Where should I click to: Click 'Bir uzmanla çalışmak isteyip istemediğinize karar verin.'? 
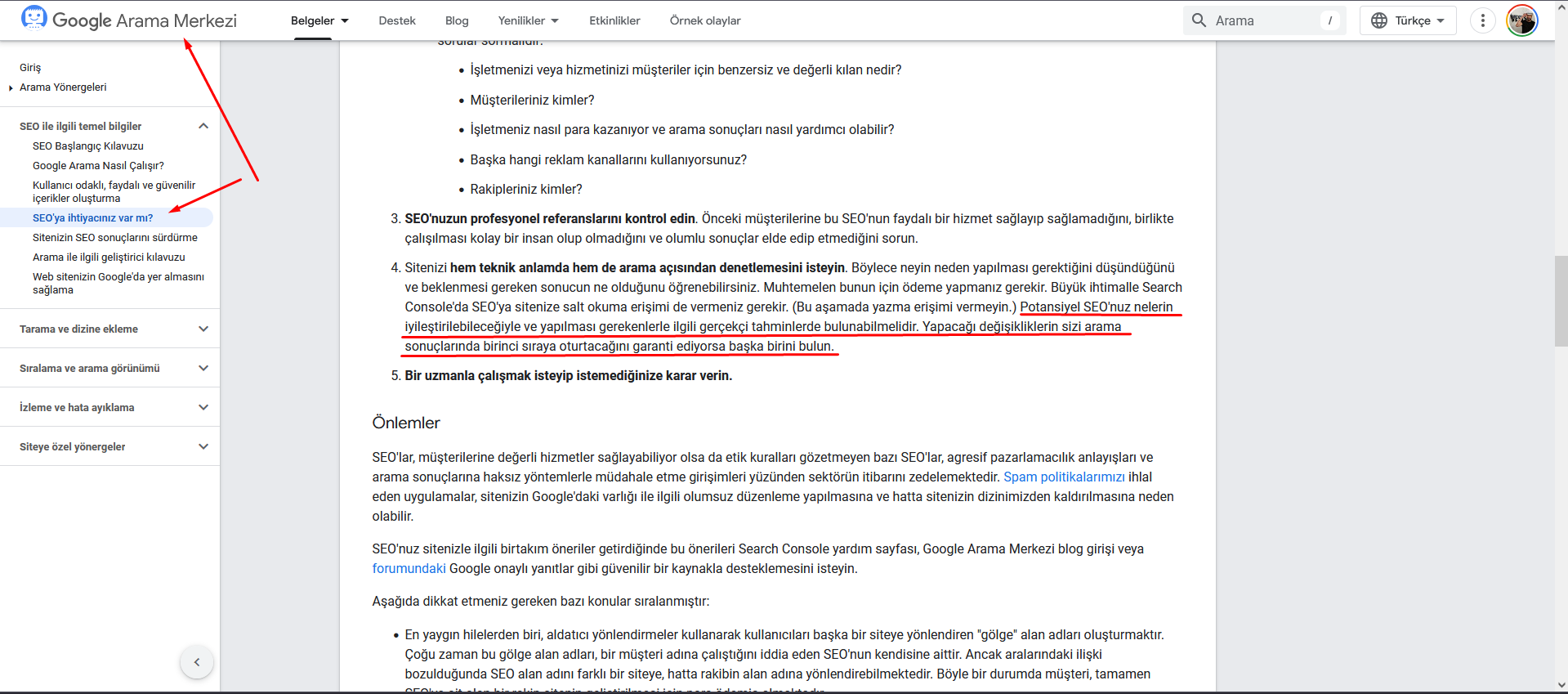pos(569,375)
